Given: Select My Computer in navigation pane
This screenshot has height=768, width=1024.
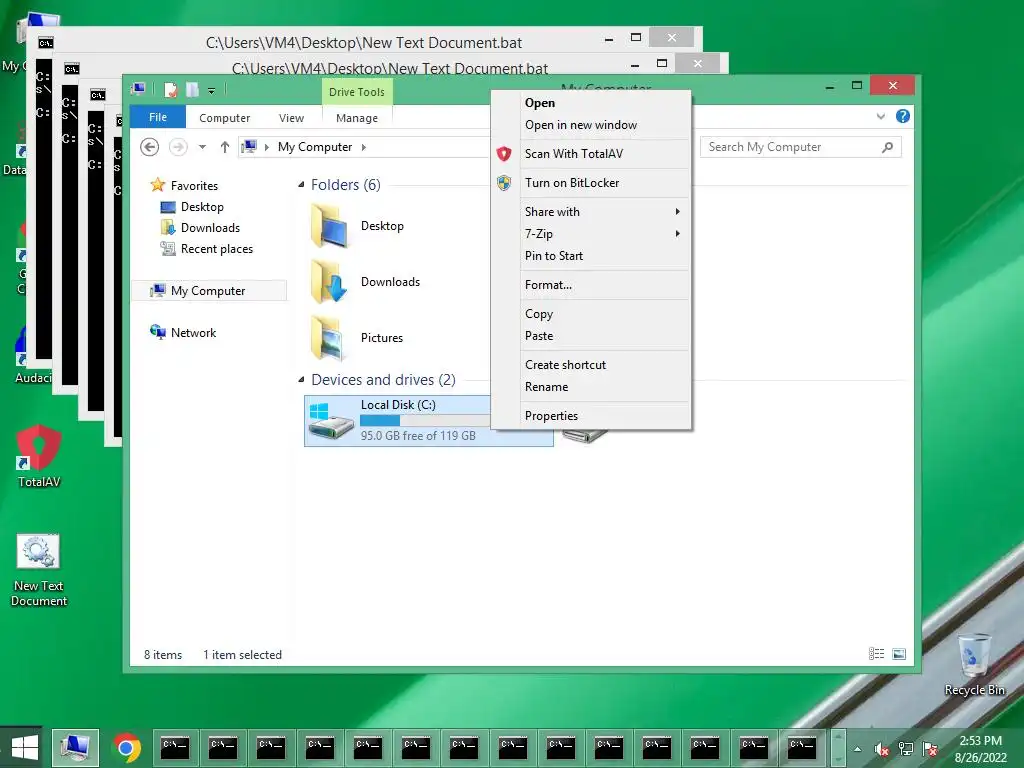Looking at the screenshot, I should pyautogui.click(x=209, y=291).
